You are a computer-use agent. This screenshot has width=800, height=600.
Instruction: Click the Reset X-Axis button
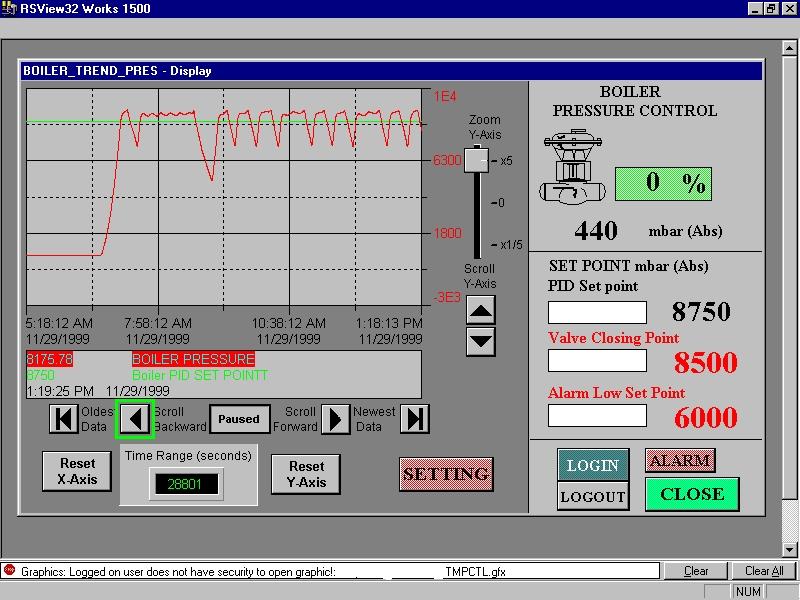tap(77, 471)
